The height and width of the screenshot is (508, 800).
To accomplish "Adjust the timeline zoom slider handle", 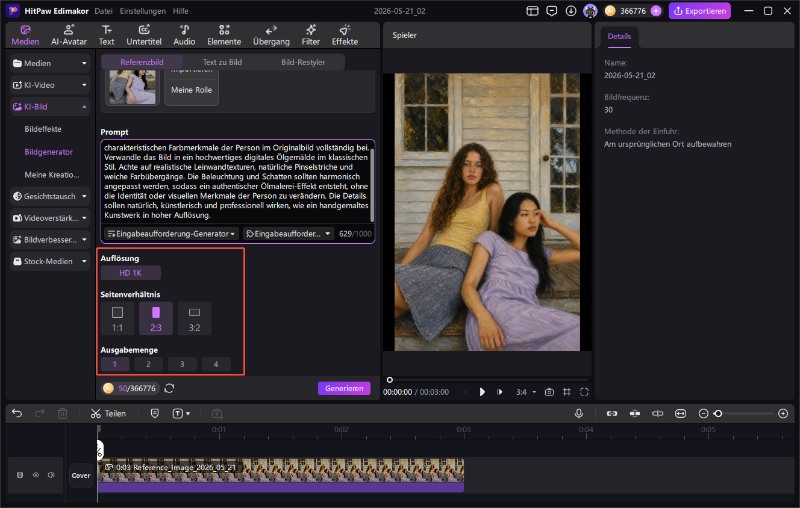I will 718,413.
